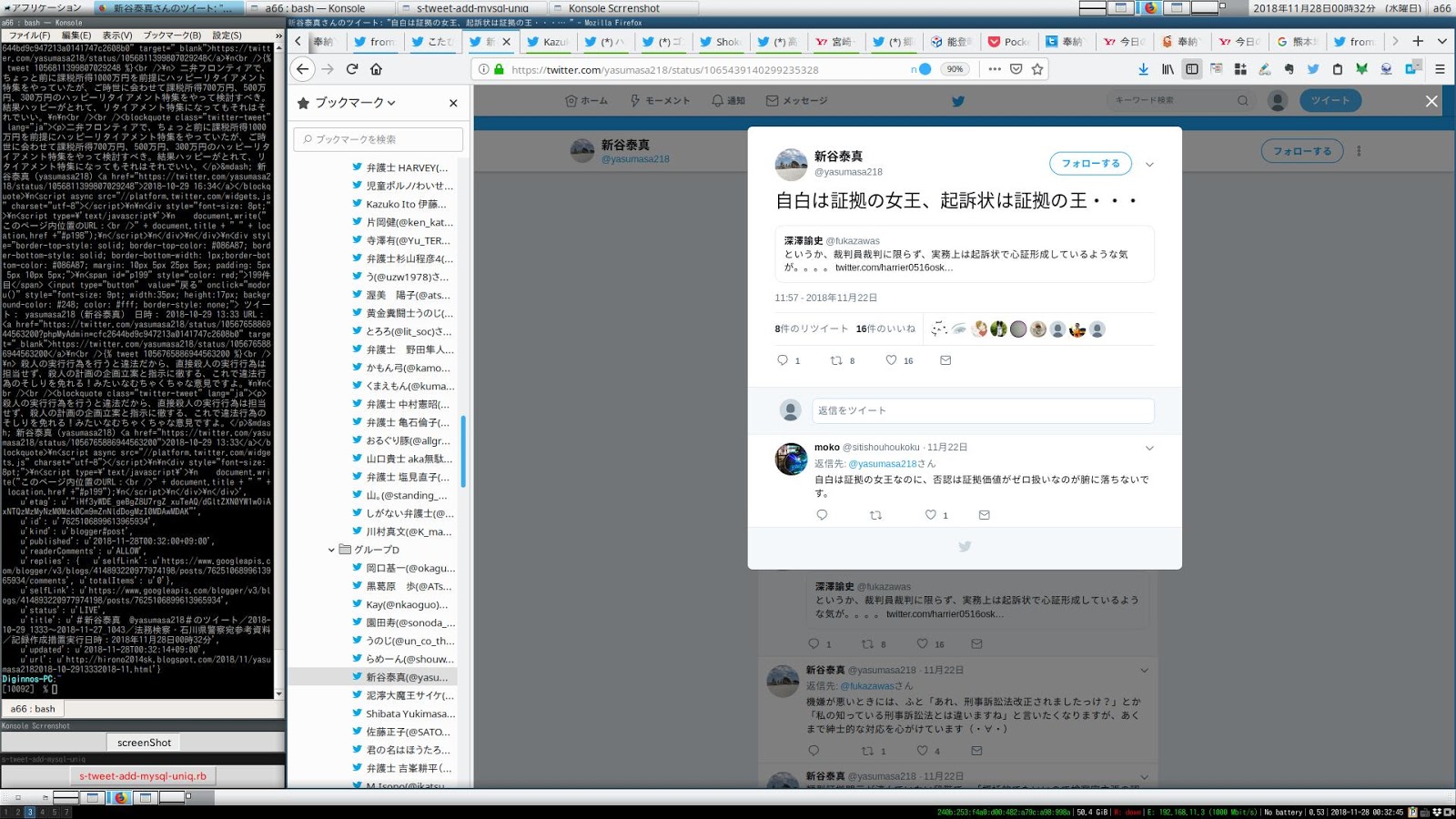Open a new Firefox tab with plus
This screenshot has width=1456, height=819.
pyautogui.click(x=1418, y=41)
